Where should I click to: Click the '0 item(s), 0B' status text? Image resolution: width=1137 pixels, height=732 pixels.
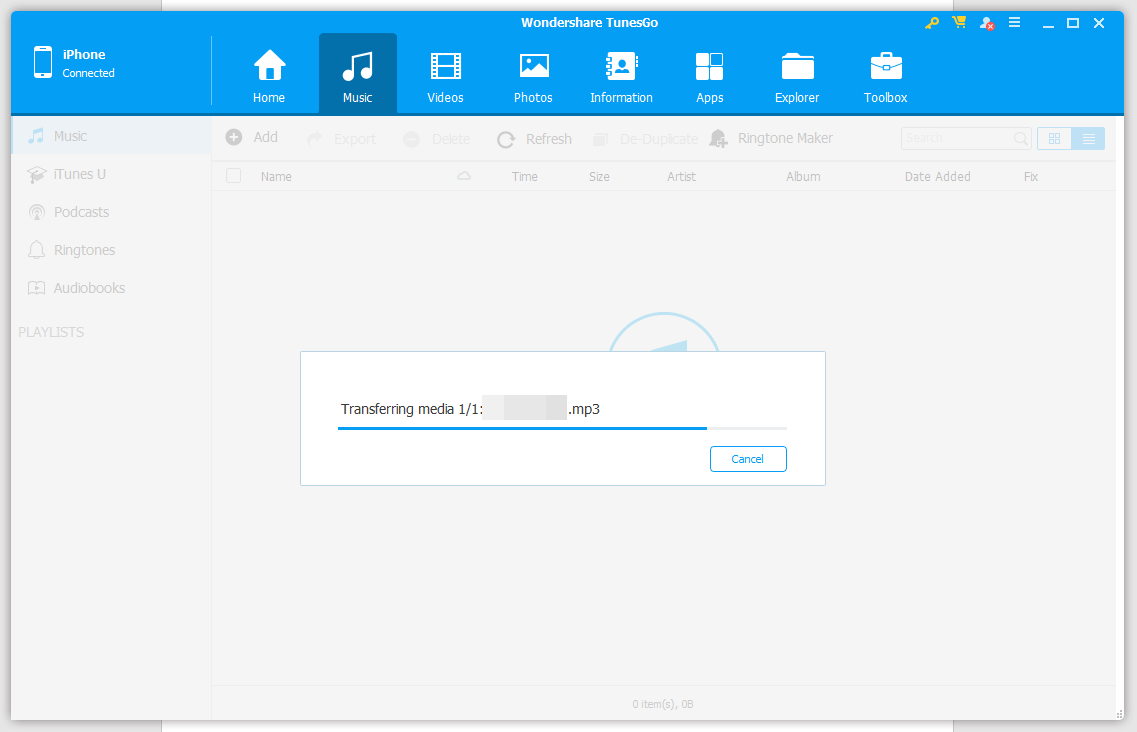pos(663,704)
